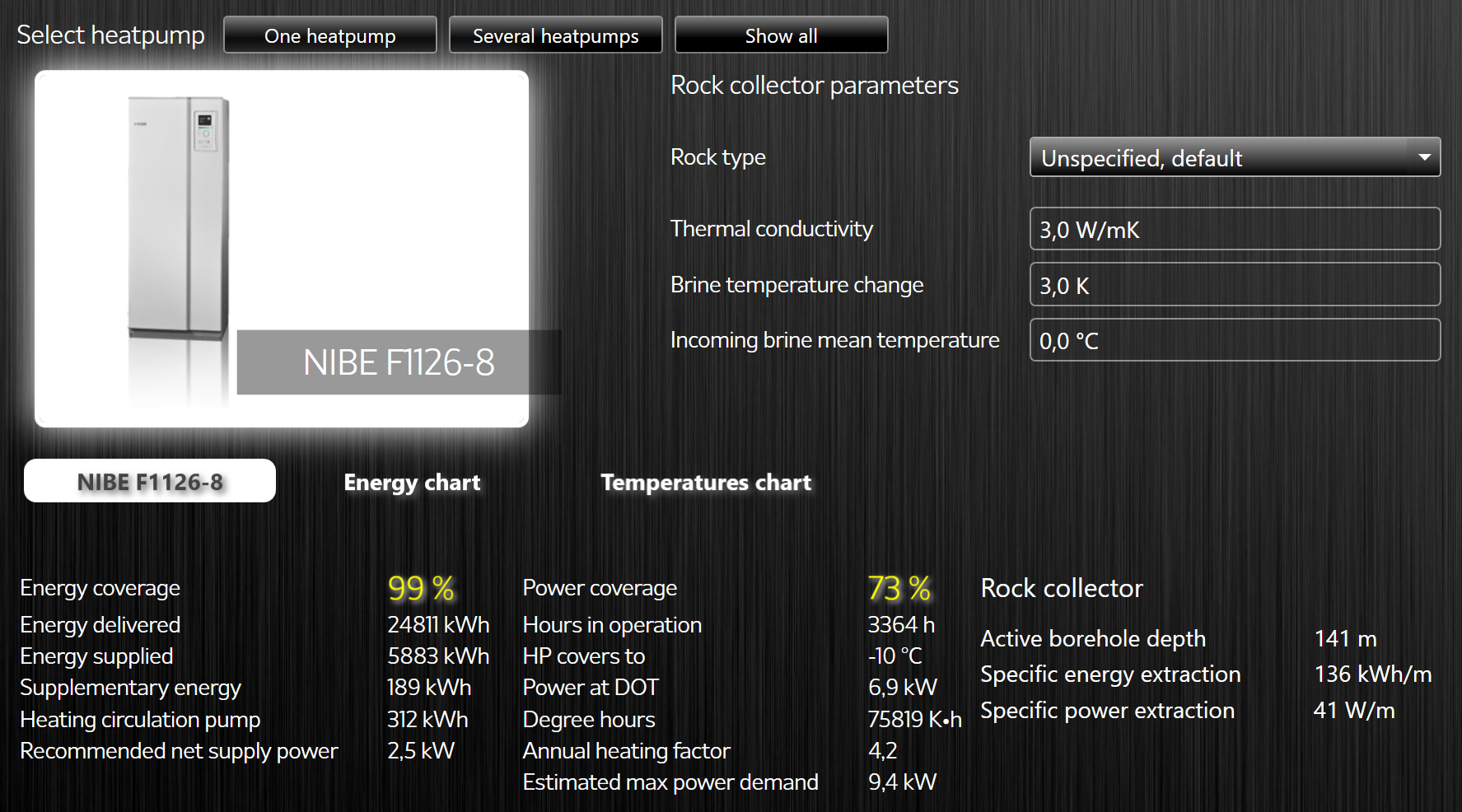Click the 73 % power coverage value
The image size is (1462, 812).
(899, 588)
